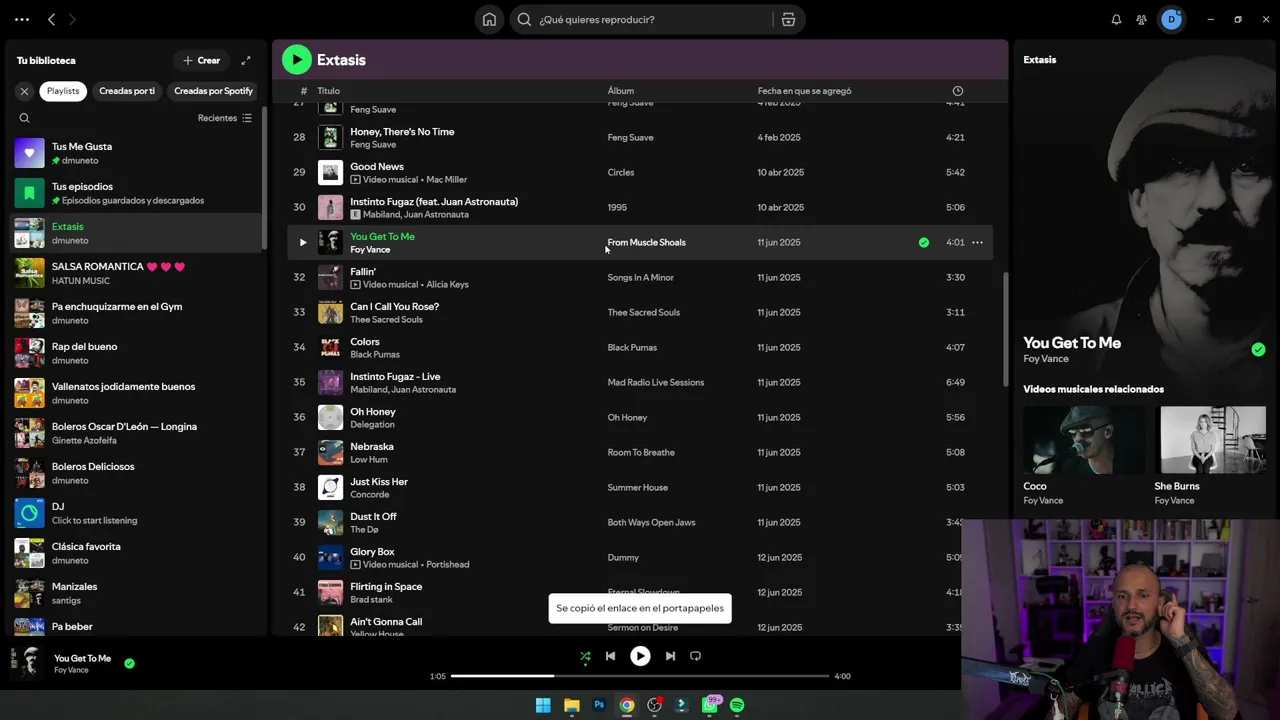Open 'You Get To Me' title in the right panel
The image size is (1280, 720).
[1072, 342]
